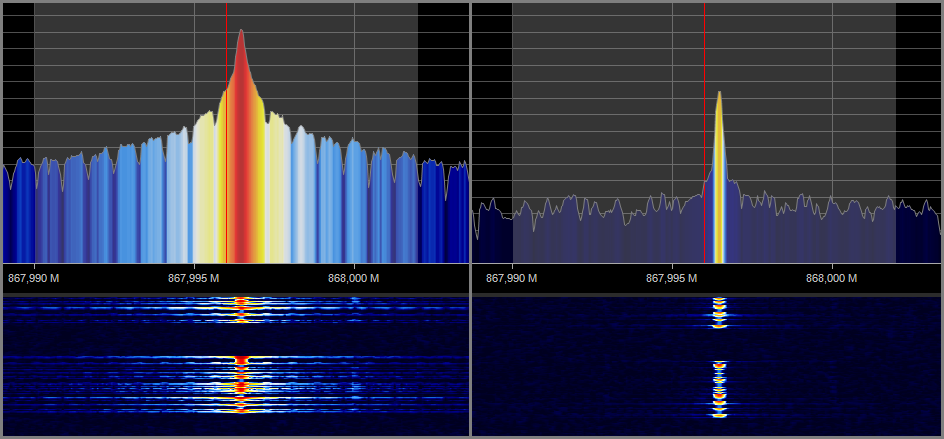Click the 867,995 M label in right panel

671,278
